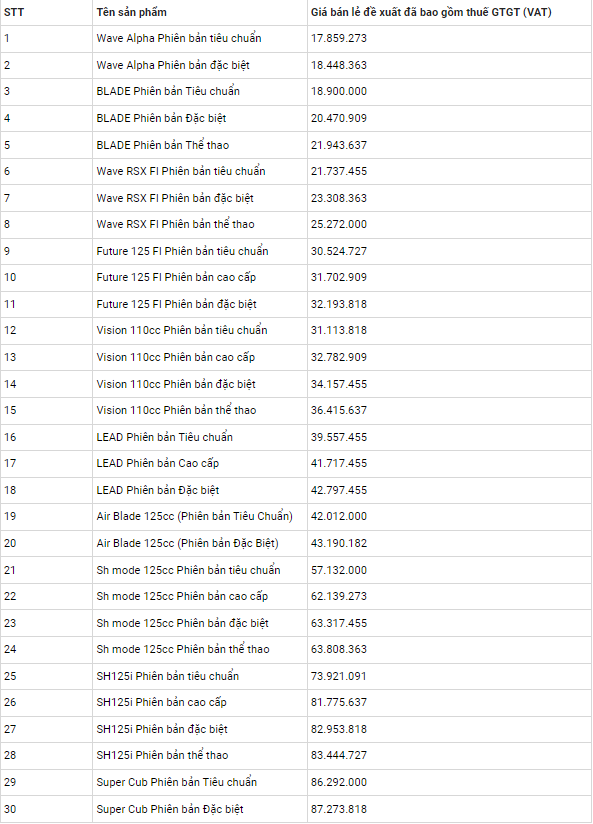Click Super Cub Phiên bản Tiêu chuẩn

[x=177, y=782]
